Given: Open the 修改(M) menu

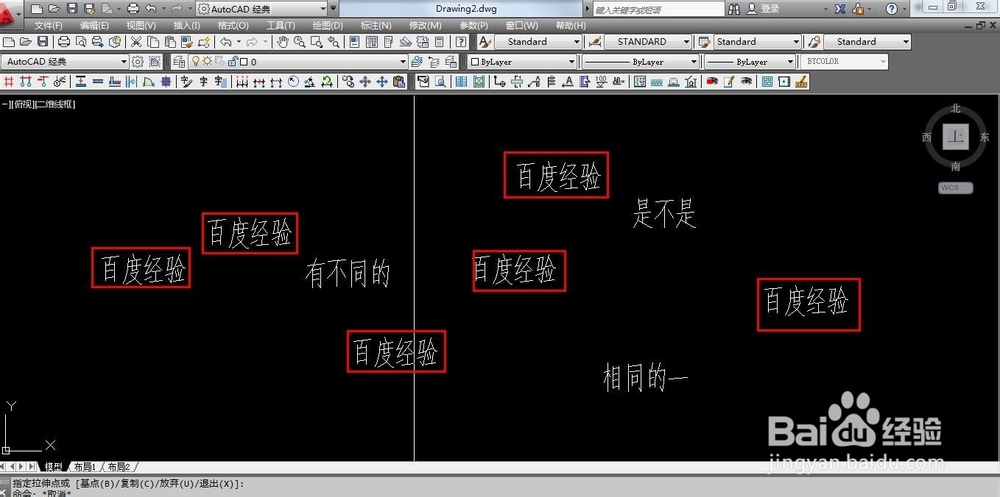Looking at the screenshot, I should coord(425,26).
